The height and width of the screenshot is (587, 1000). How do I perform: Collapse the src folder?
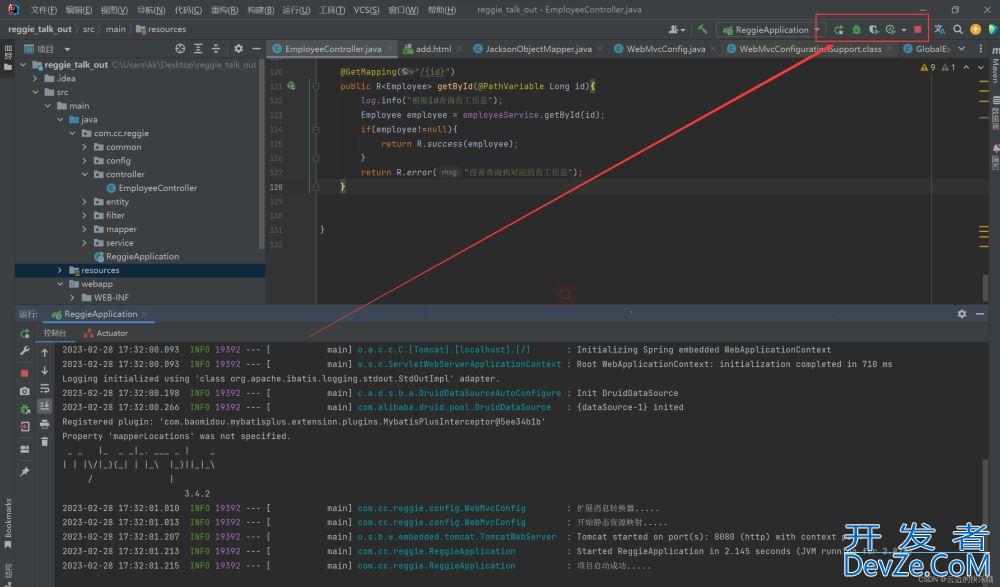[36, 92]
